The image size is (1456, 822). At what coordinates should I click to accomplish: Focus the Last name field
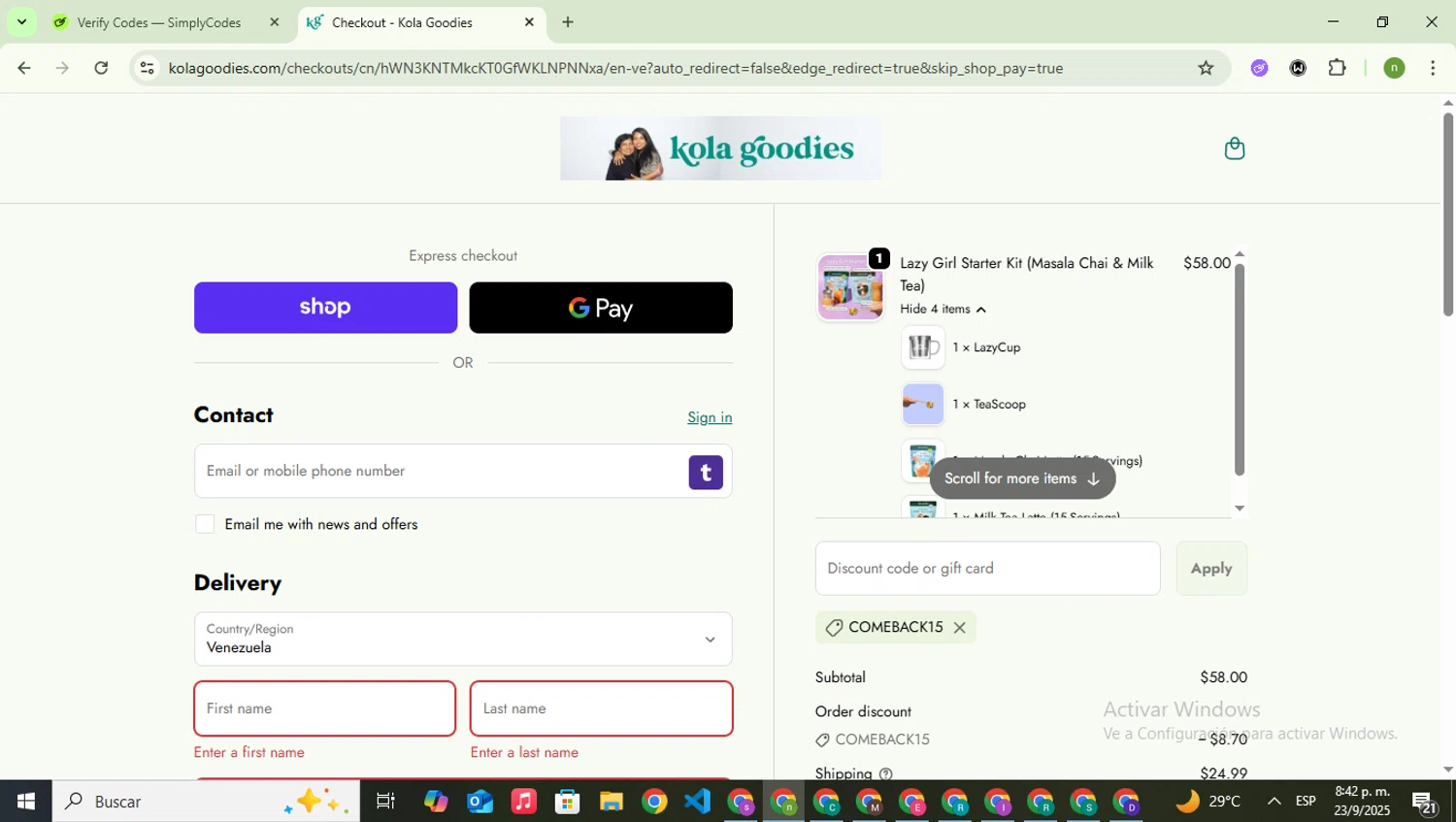[601, 708]
